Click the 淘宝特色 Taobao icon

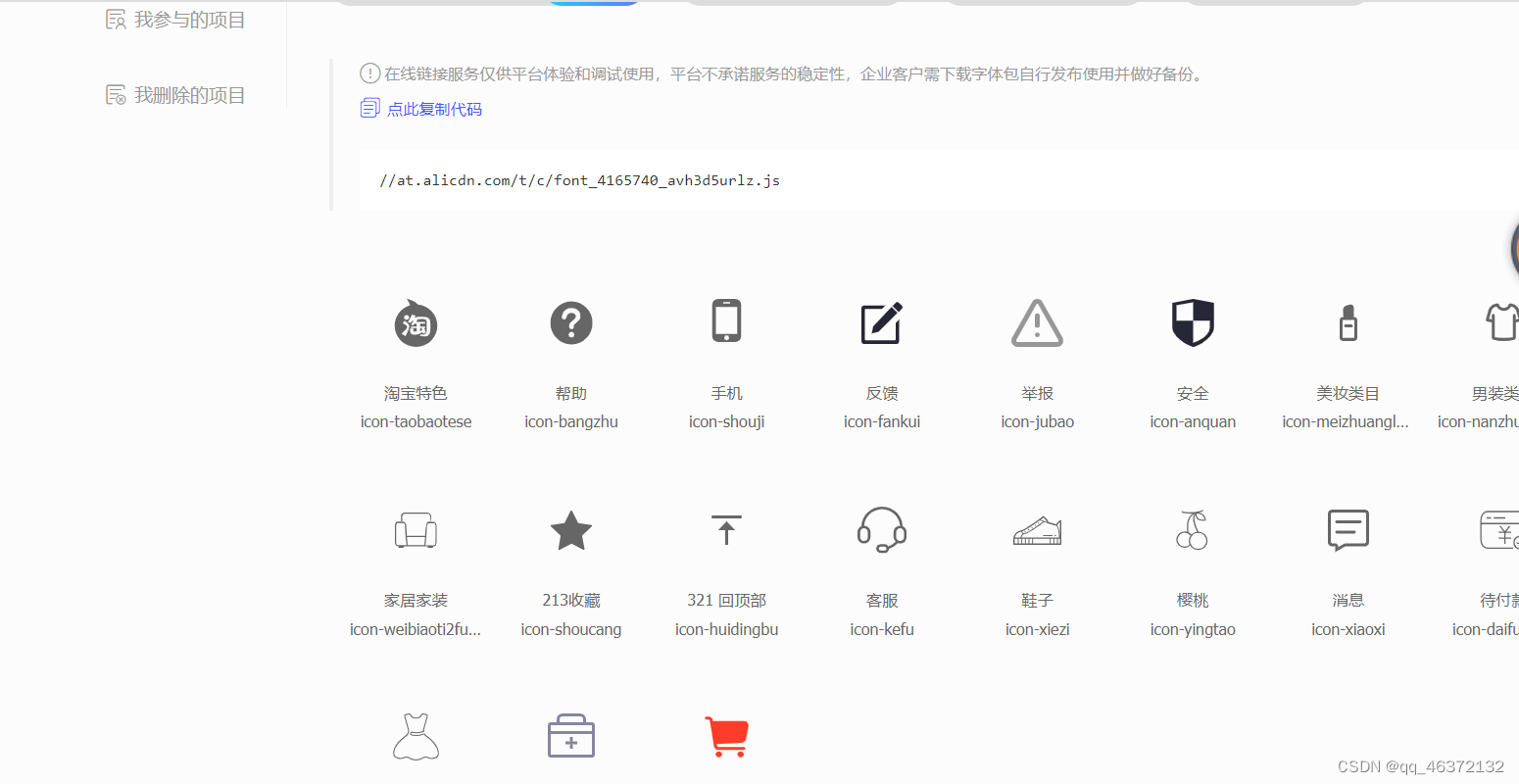click(416, 323)
